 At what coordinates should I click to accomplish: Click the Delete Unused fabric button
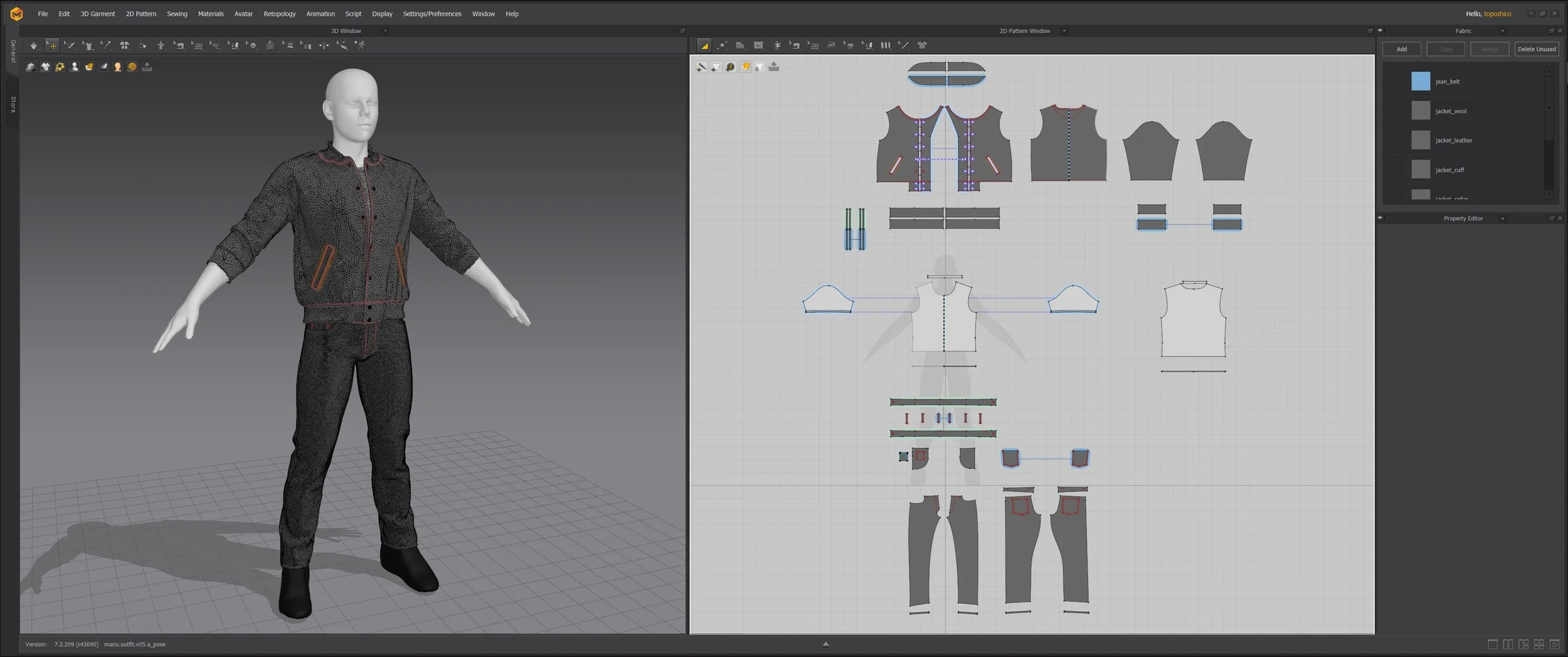click(x=1537, y=49)
